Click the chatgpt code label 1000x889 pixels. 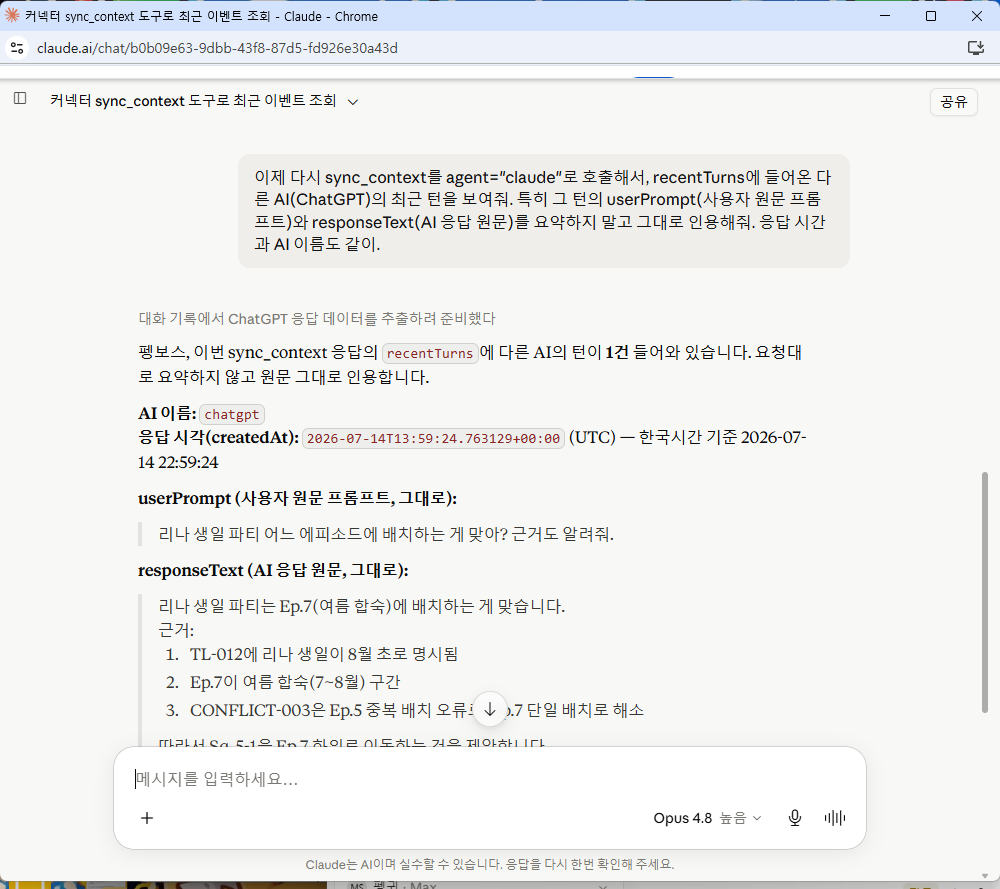(x=232, y=415)
